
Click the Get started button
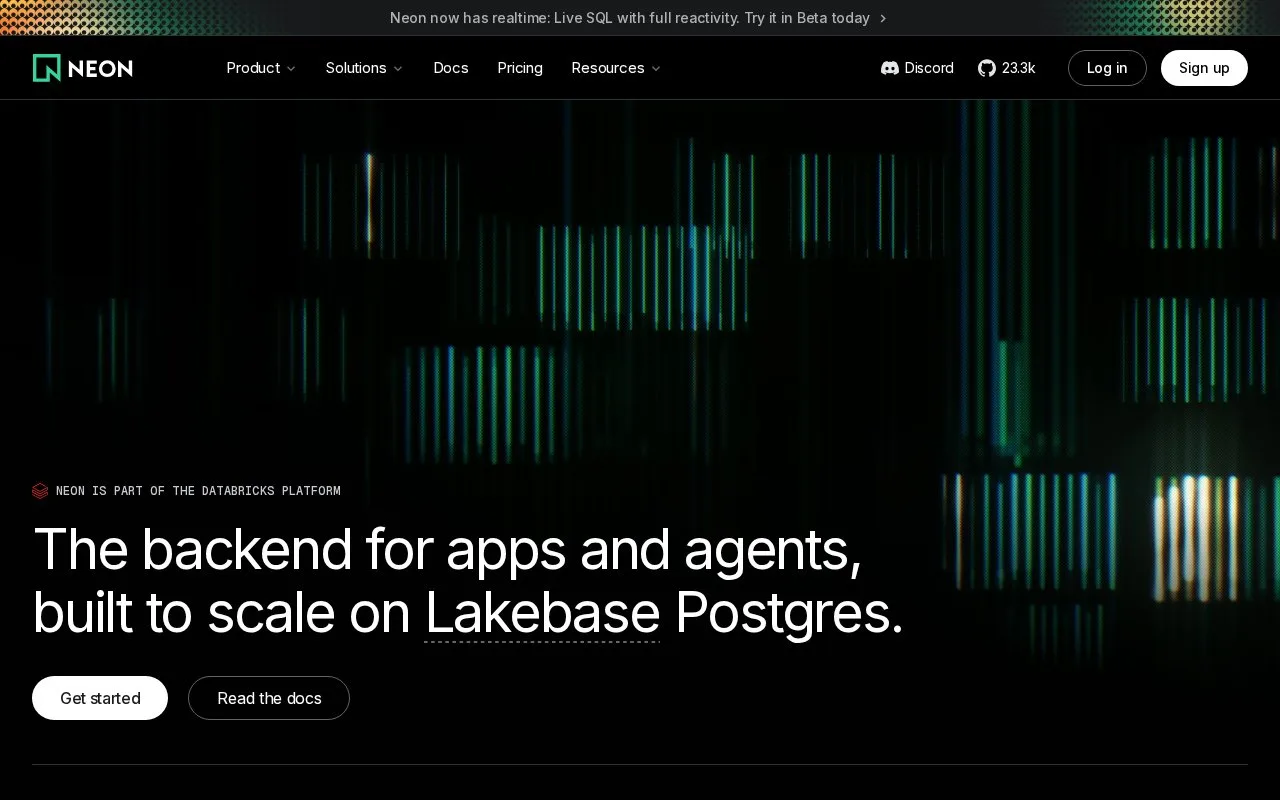(x=100, y=698)
